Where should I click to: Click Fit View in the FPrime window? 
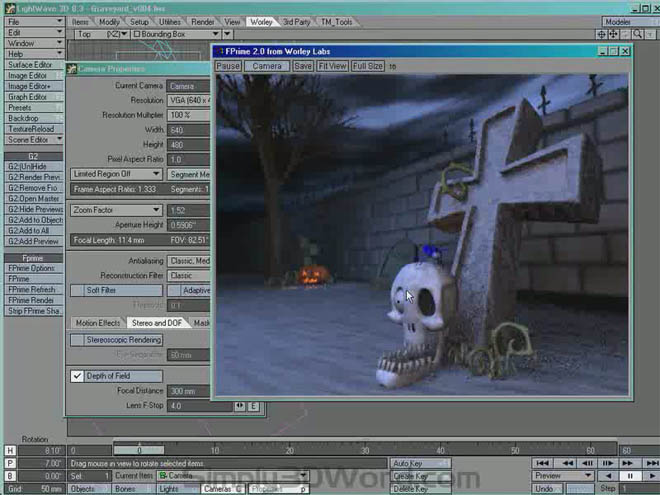[x=332, y=66]
